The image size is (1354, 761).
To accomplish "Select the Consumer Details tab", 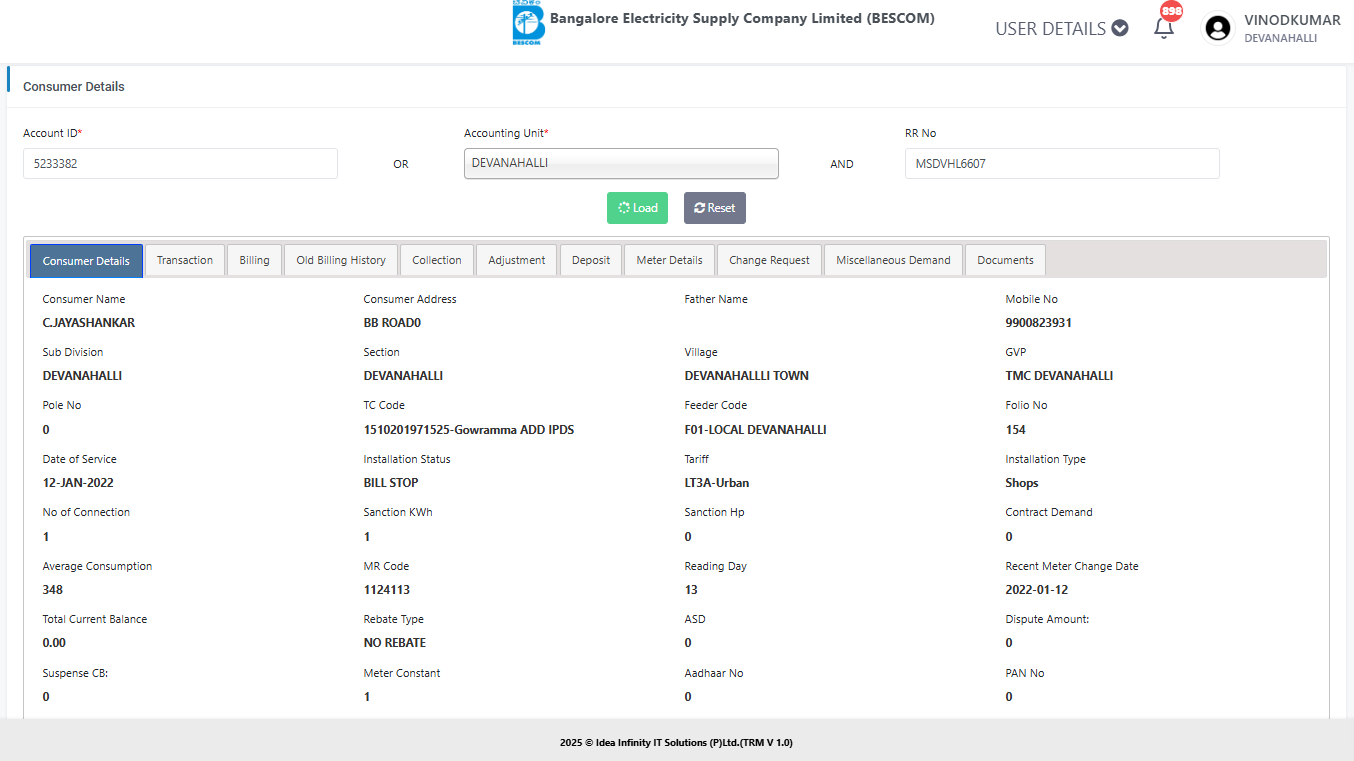I will (x=86, y=261).
